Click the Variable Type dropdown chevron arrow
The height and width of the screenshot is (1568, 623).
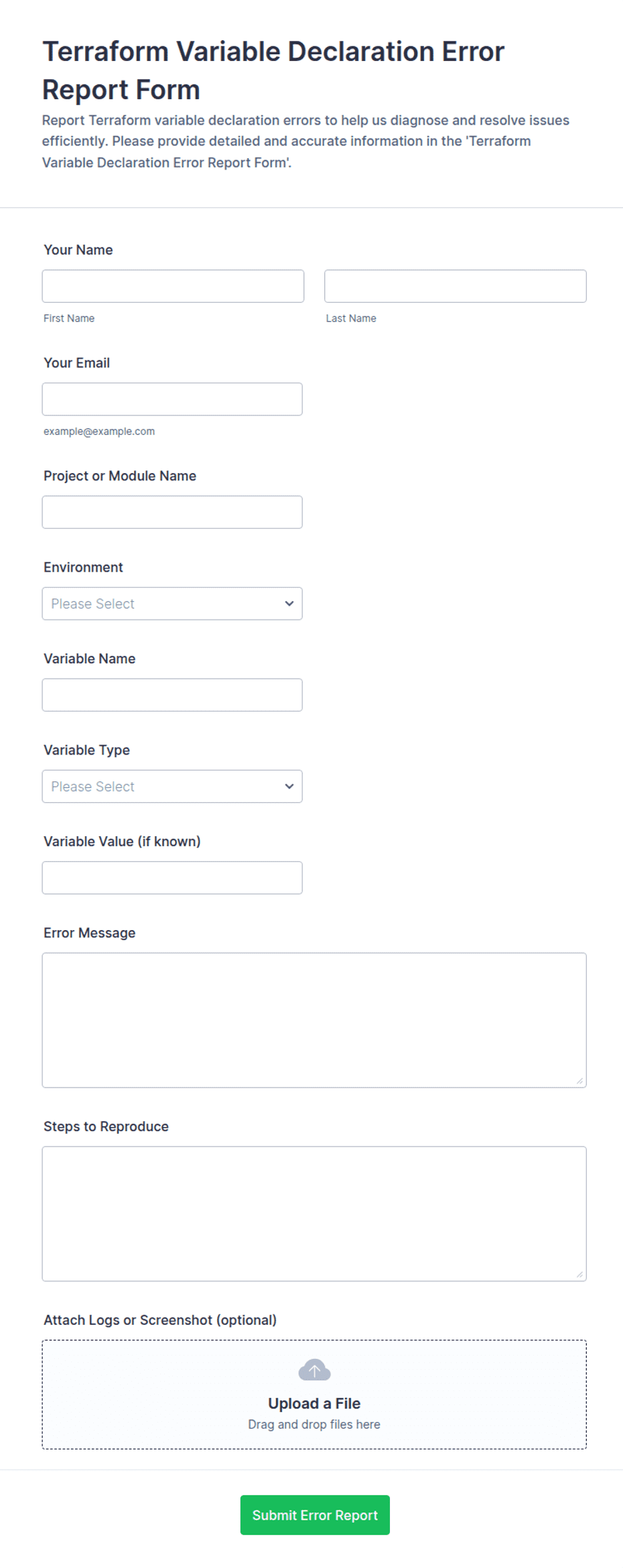(x=289, y=787)
